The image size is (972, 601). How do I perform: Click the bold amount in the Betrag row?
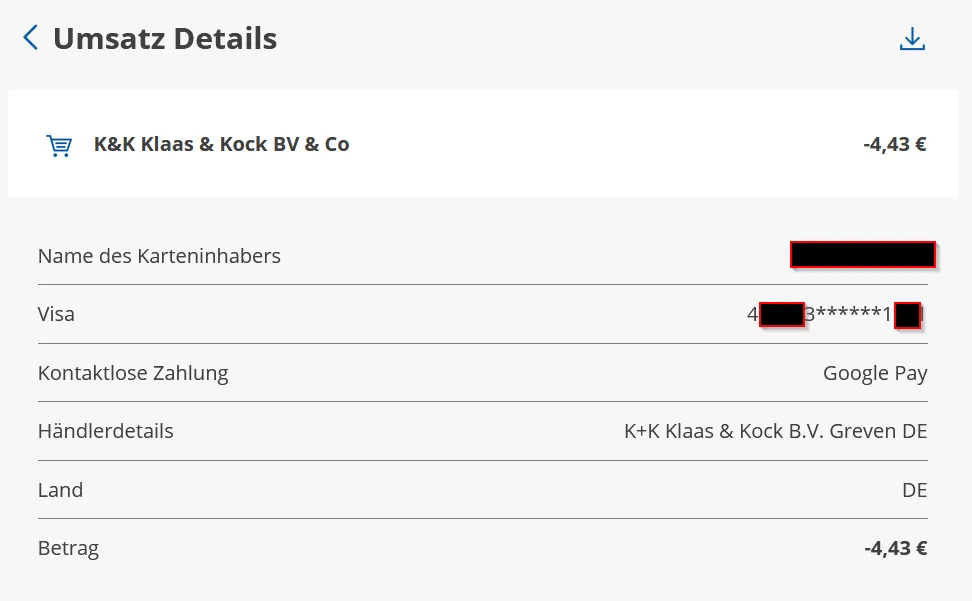click(895, 548)
